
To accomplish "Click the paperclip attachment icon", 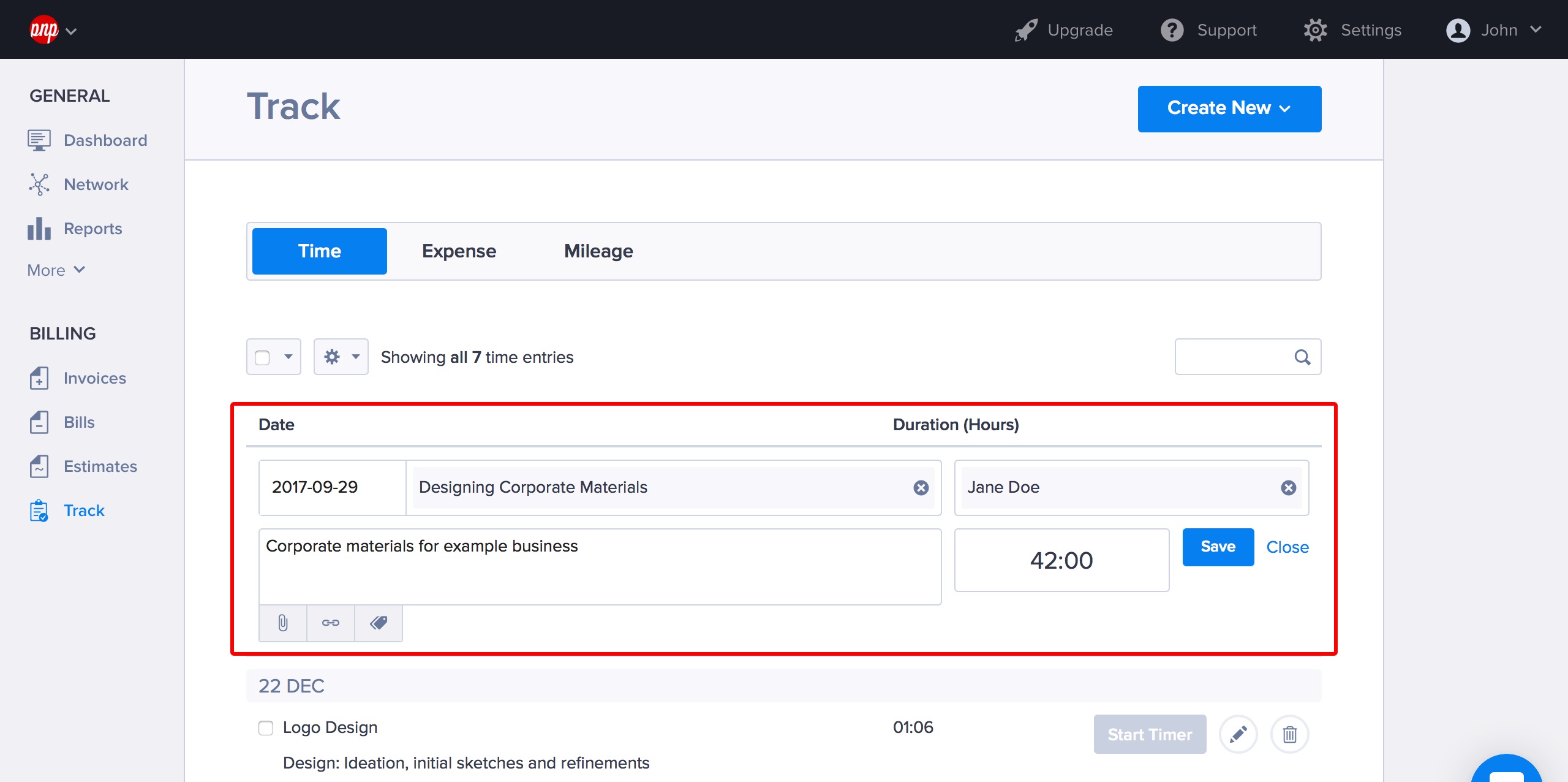I will coord(282,623).
